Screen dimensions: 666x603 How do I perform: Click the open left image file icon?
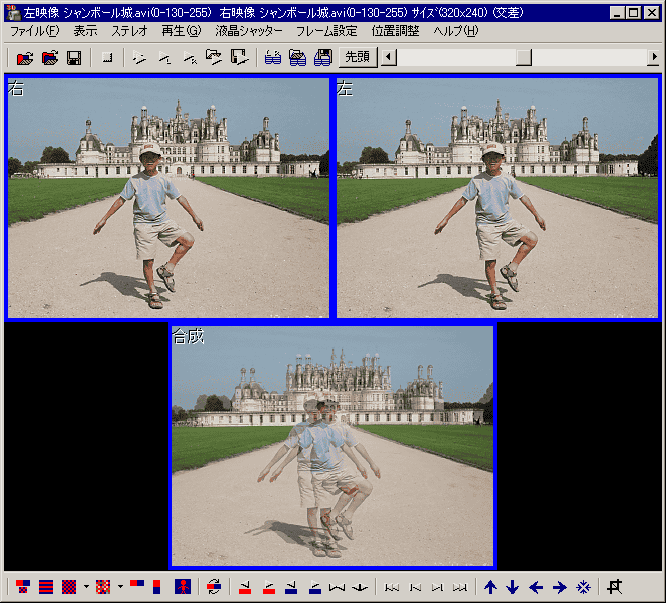[25, 58]
